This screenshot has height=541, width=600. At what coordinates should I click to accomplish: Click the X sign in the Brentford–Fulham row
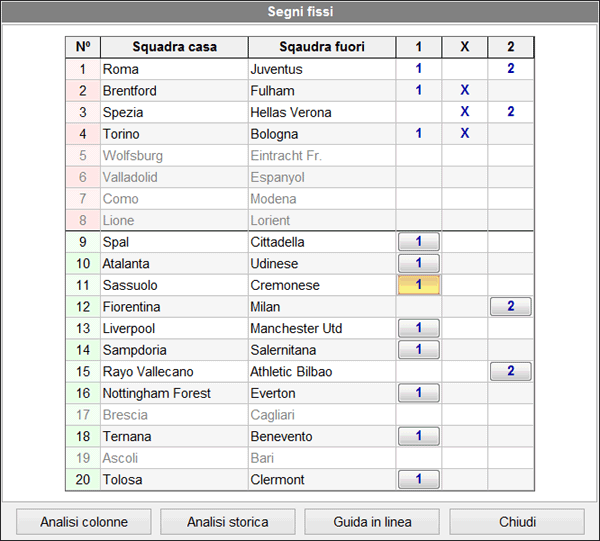(x=464, y=91)
